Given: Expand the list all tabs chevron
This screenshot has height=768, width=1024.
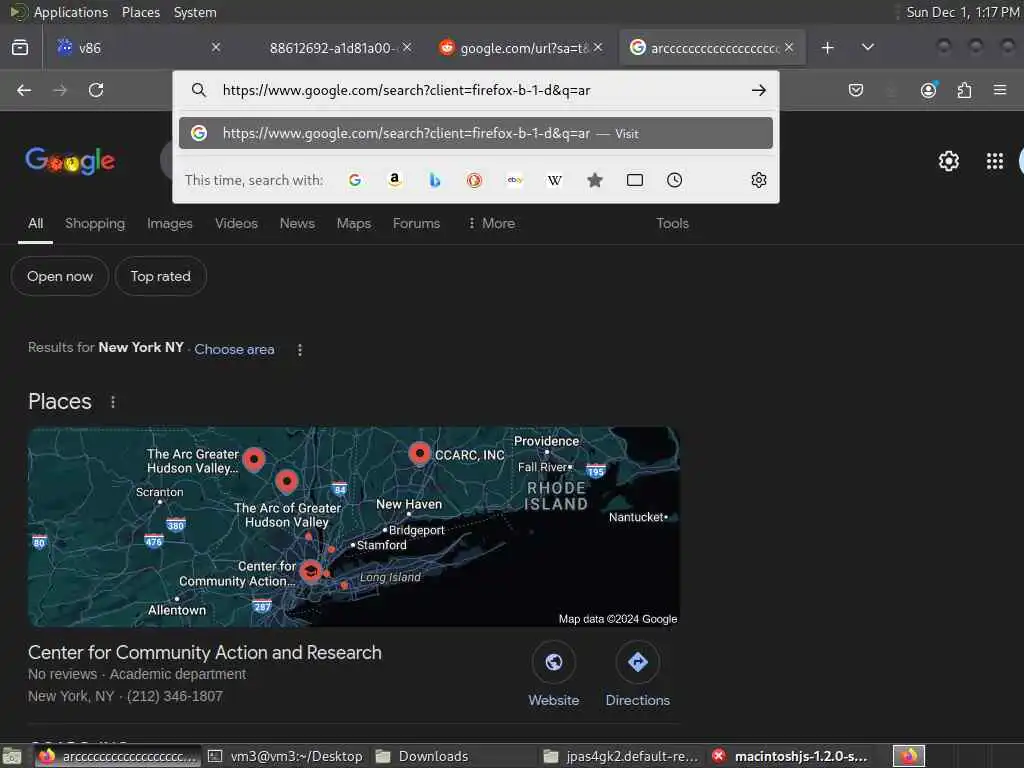Looking at the screenshot, I should pyautogui.click(x=867, y=48).
